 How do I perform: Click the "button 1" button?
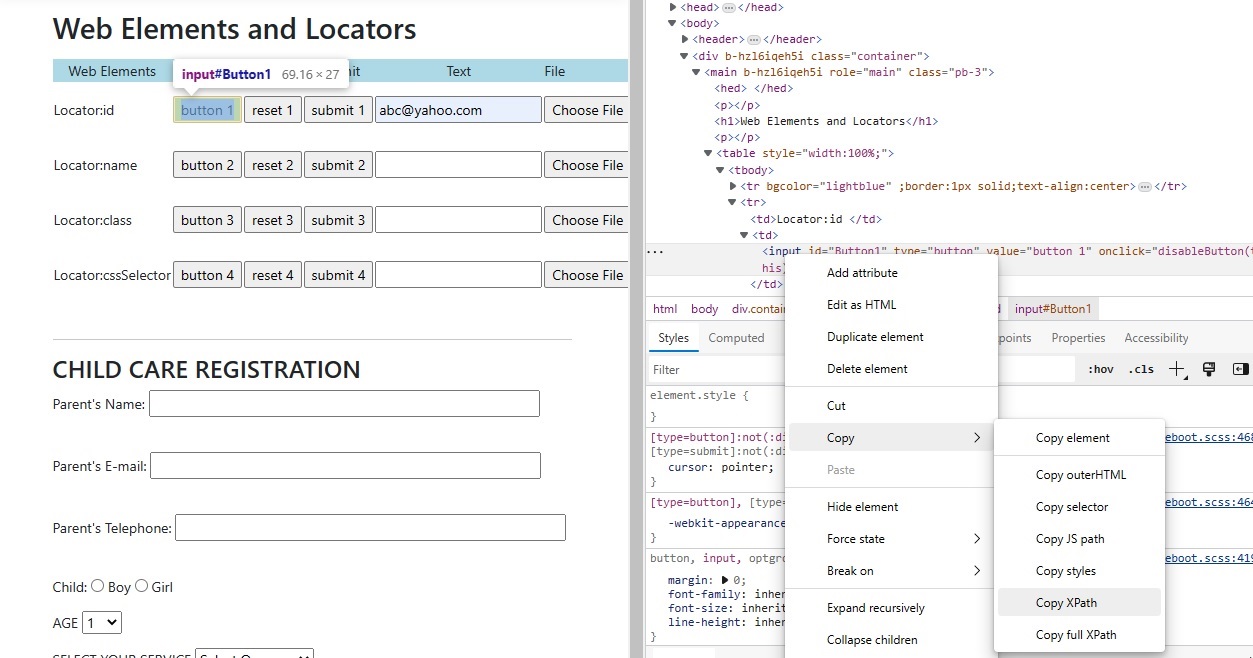(x=207, y=110)
